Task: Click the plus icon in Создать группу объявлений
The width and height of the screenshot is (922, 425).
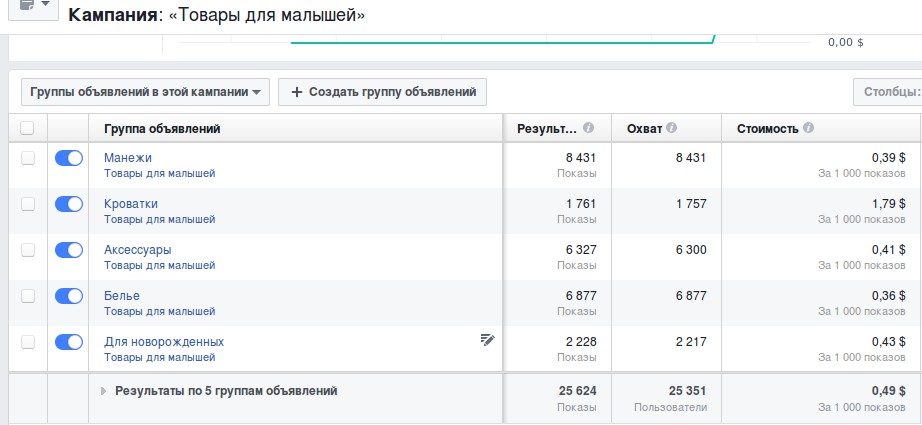Action: (x=296, y=92)
